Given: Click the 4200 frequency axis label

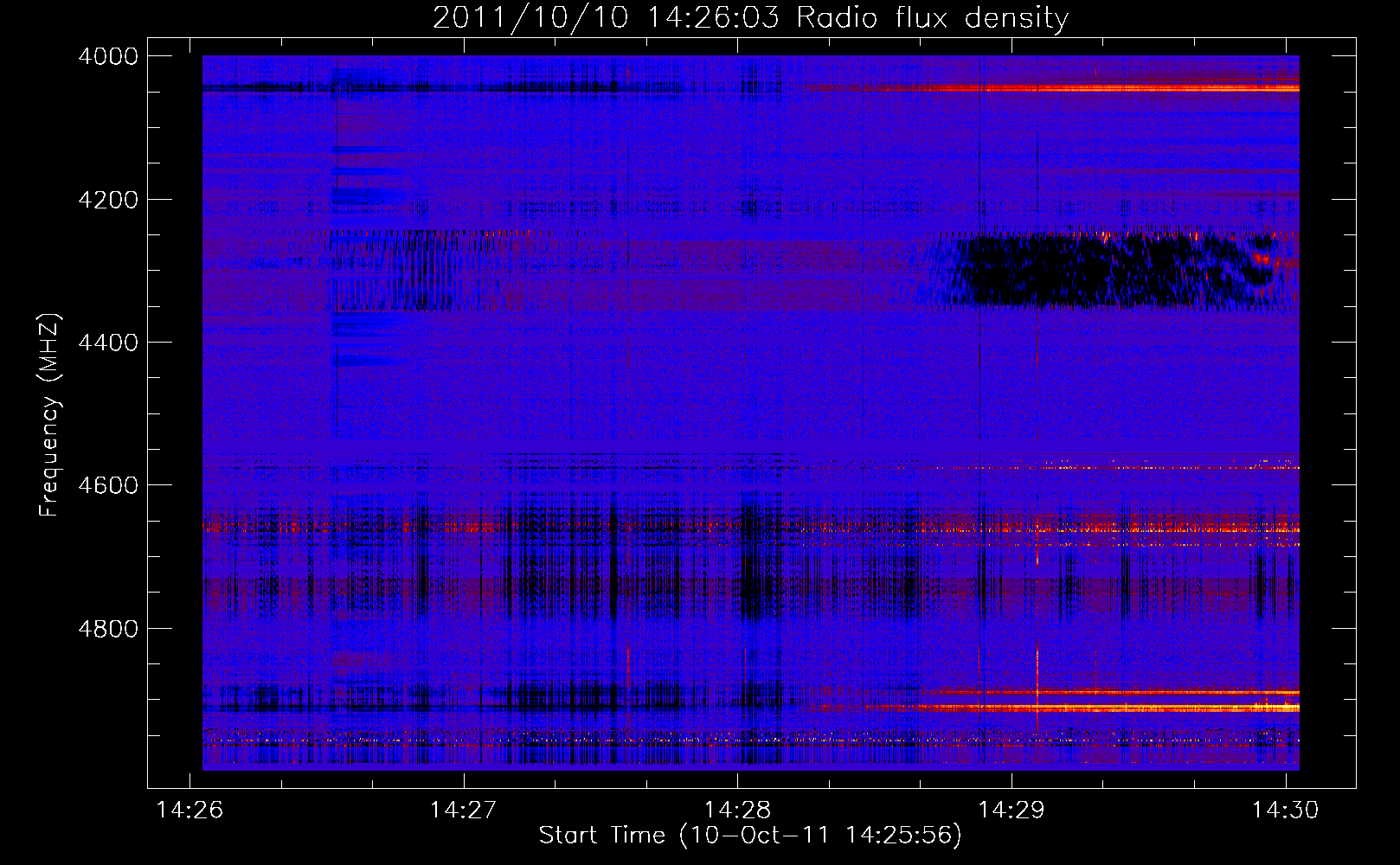Looking at the screenshot, I should click(108, 200).
